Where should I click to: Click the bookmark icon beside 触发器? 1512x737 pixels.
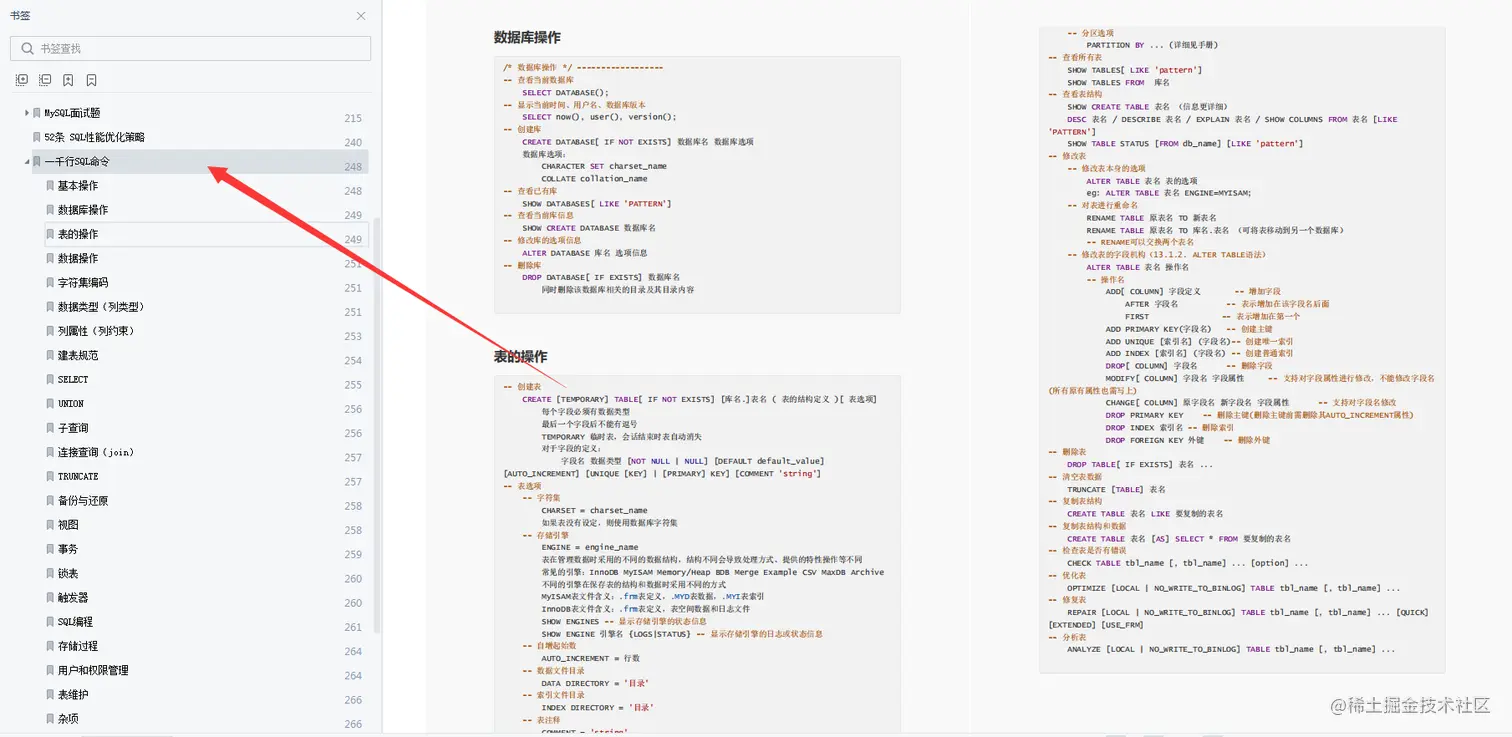point(50,598)
